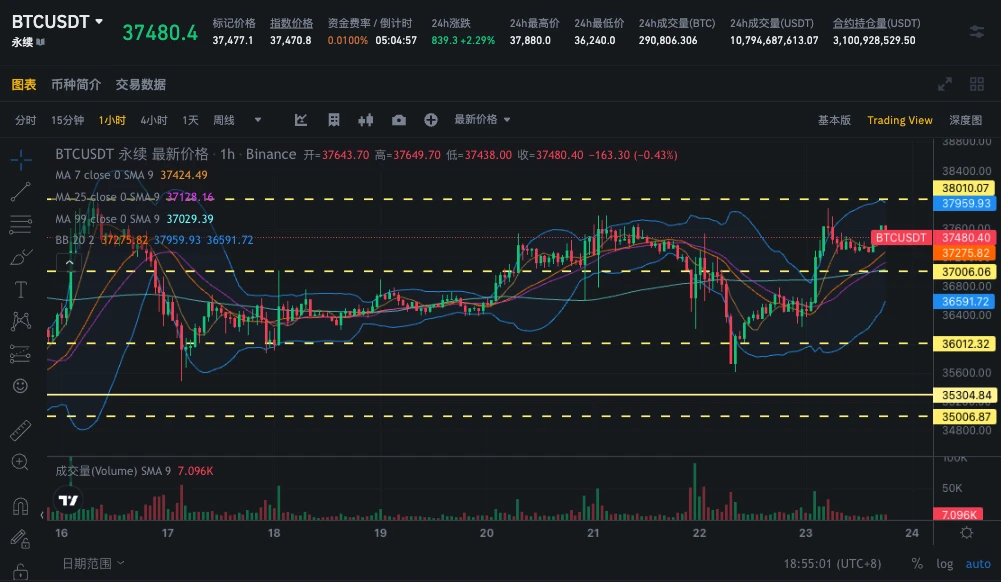This screenshot has width=1001, height=582.
Task: Select the text annotation tool
Action: point(20,290)
